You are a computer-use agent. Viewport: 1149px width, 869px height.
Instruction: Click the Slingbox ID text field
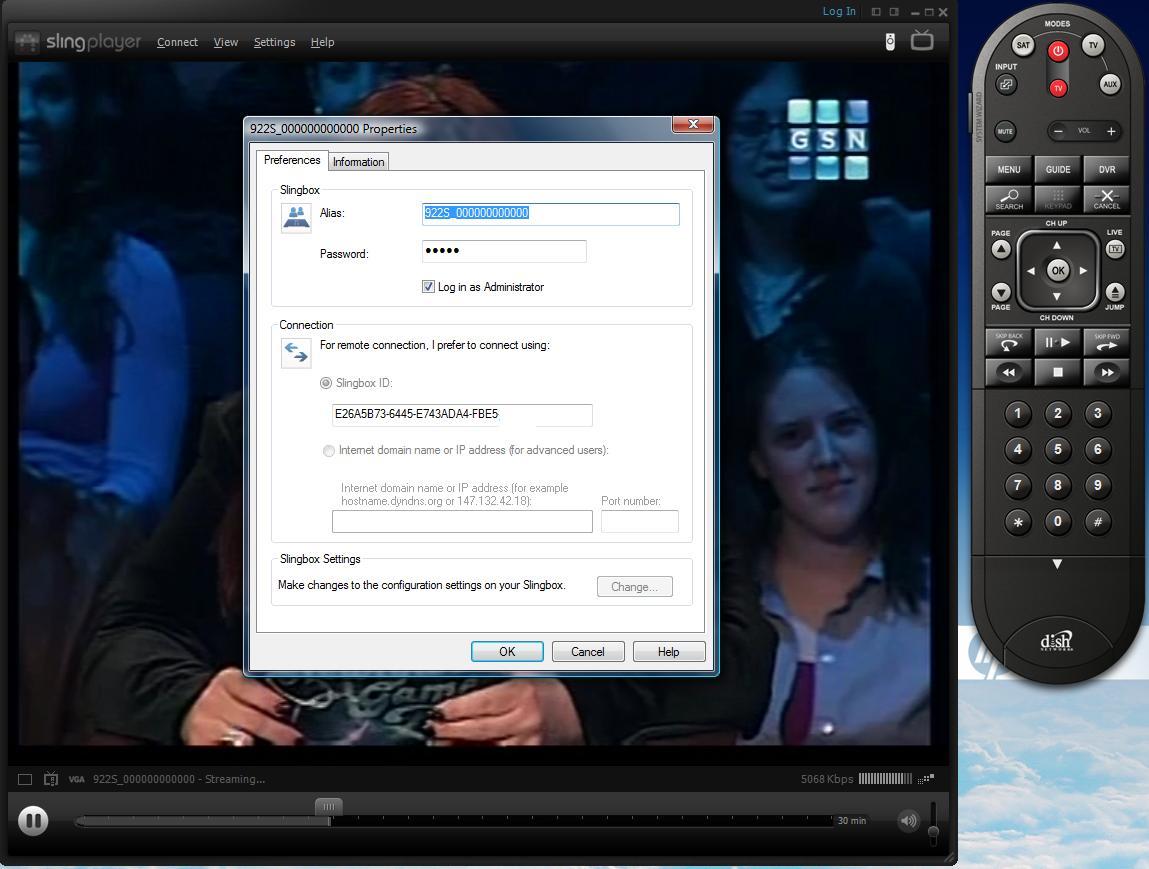coord(462,415)
